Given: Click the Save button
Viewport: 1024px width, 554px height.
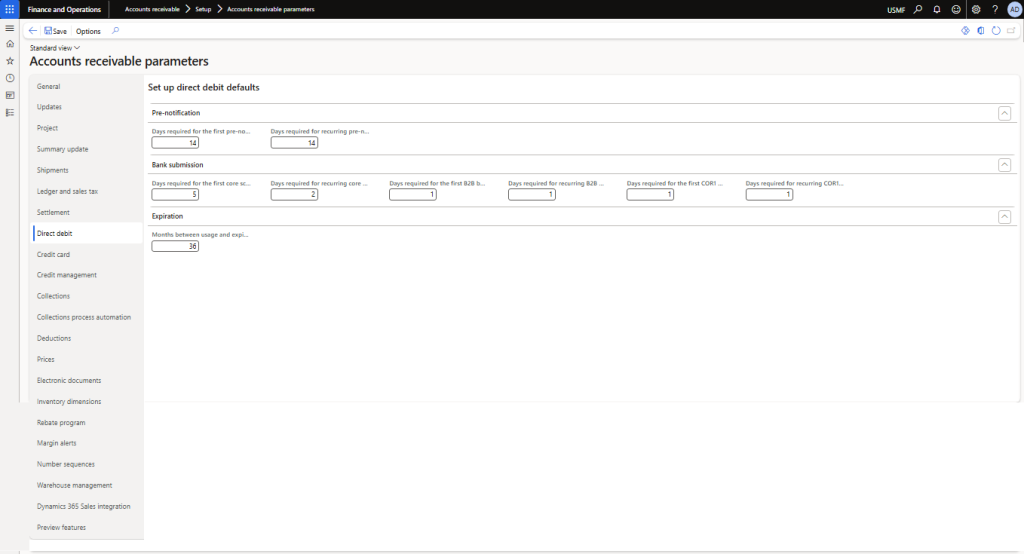Looking at the screenshot, I should [x=56, y=31].
